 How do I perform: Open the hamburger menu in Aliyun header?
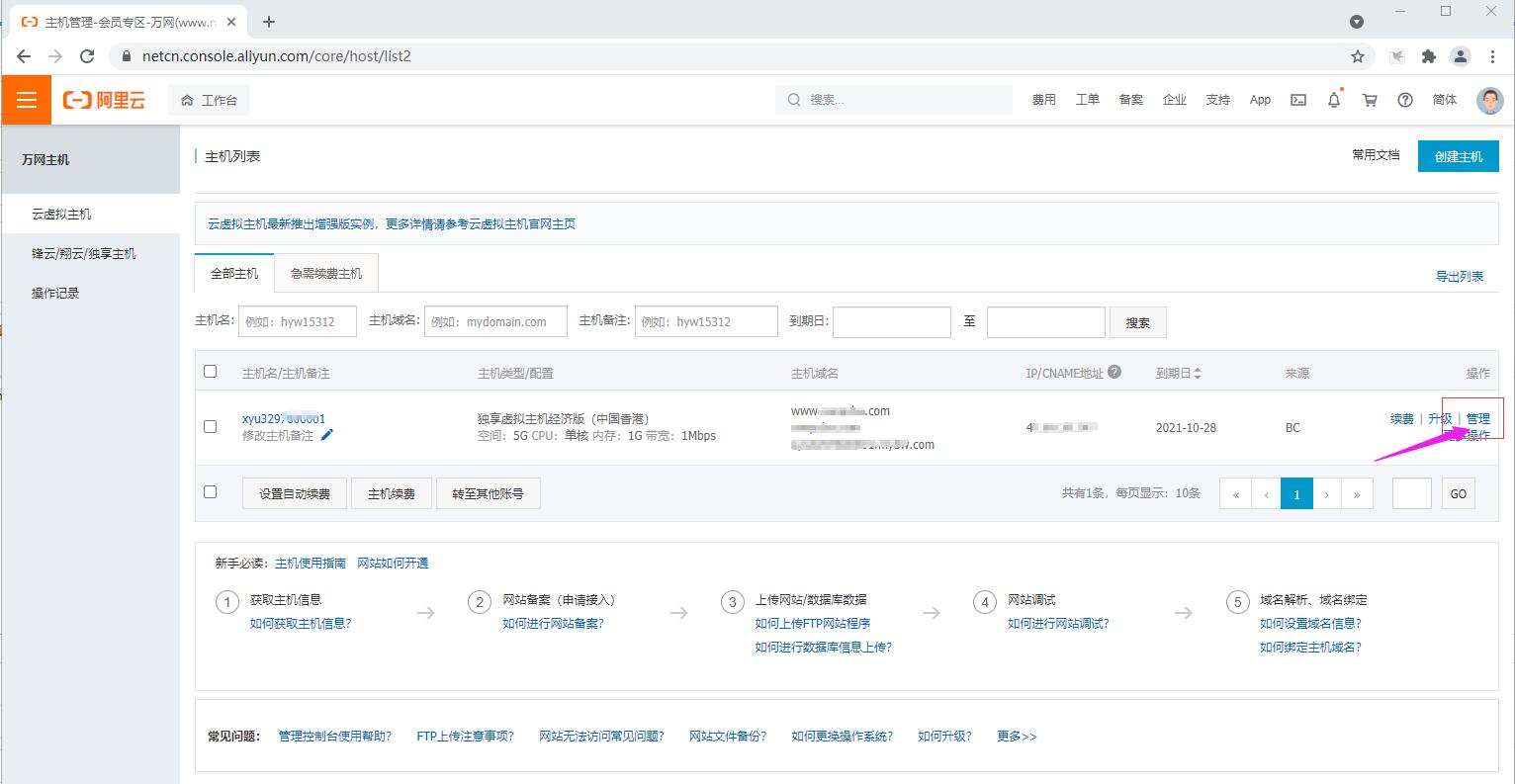coord(27,100)
